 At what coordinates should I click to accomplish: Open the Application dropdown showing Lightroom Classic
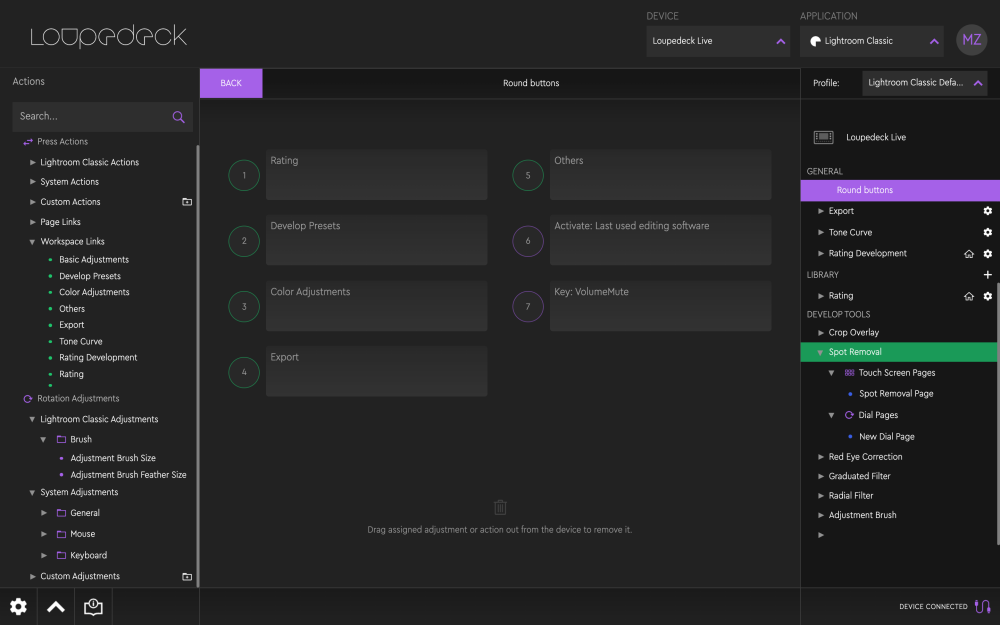pyautogui.click(x=872, y=41)
